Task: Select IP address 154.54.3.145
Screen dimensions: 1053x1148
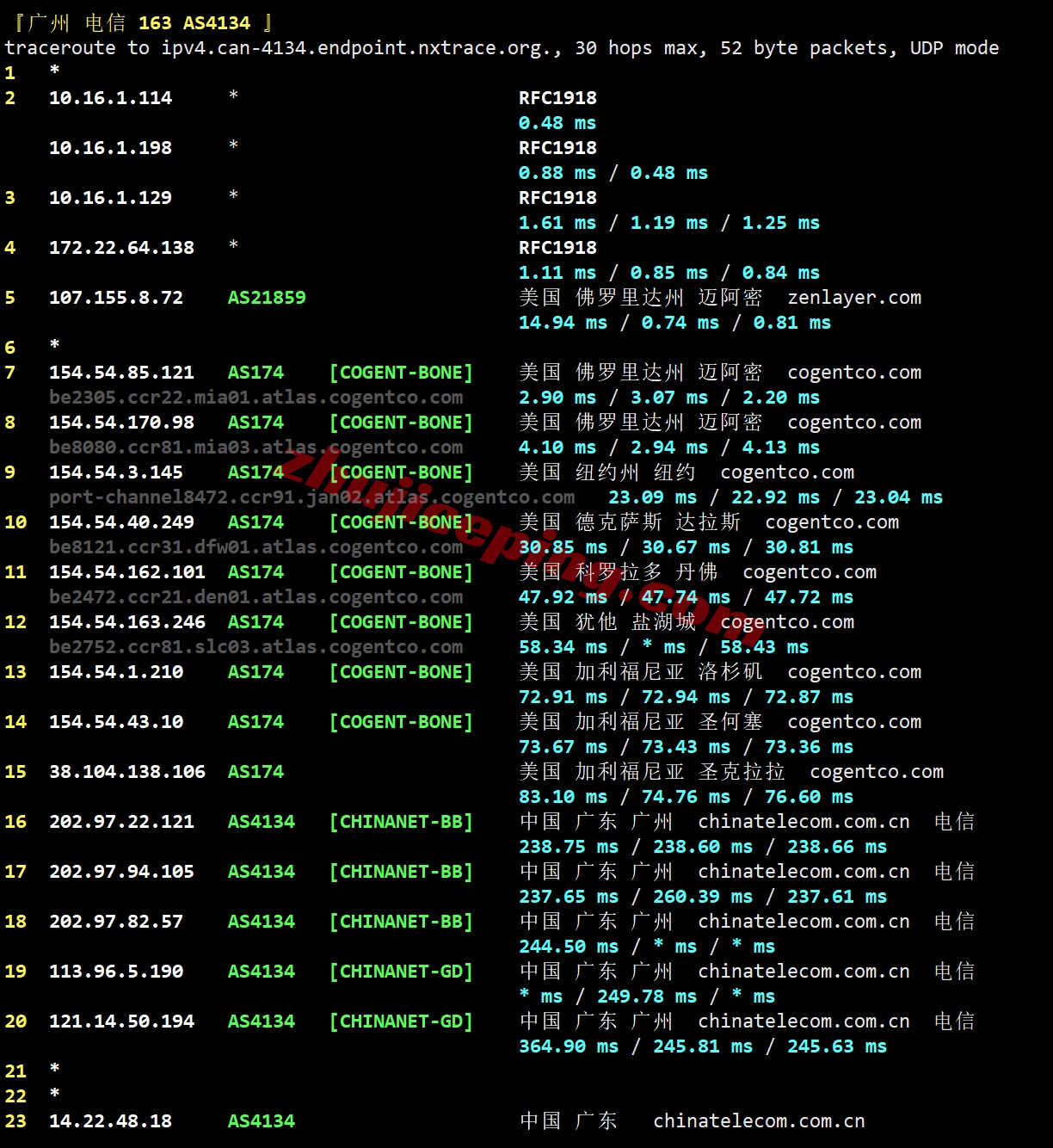Action: [116, 472]
